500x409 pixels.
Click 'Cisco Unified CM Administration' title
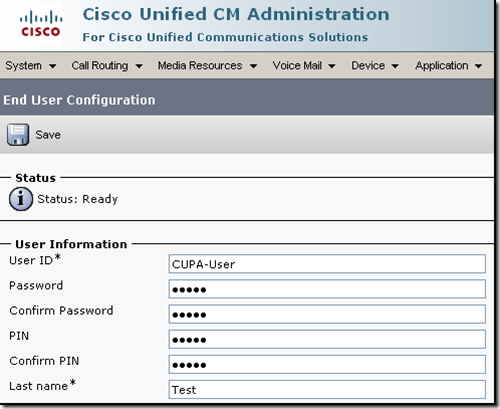[x=236, y=14]
